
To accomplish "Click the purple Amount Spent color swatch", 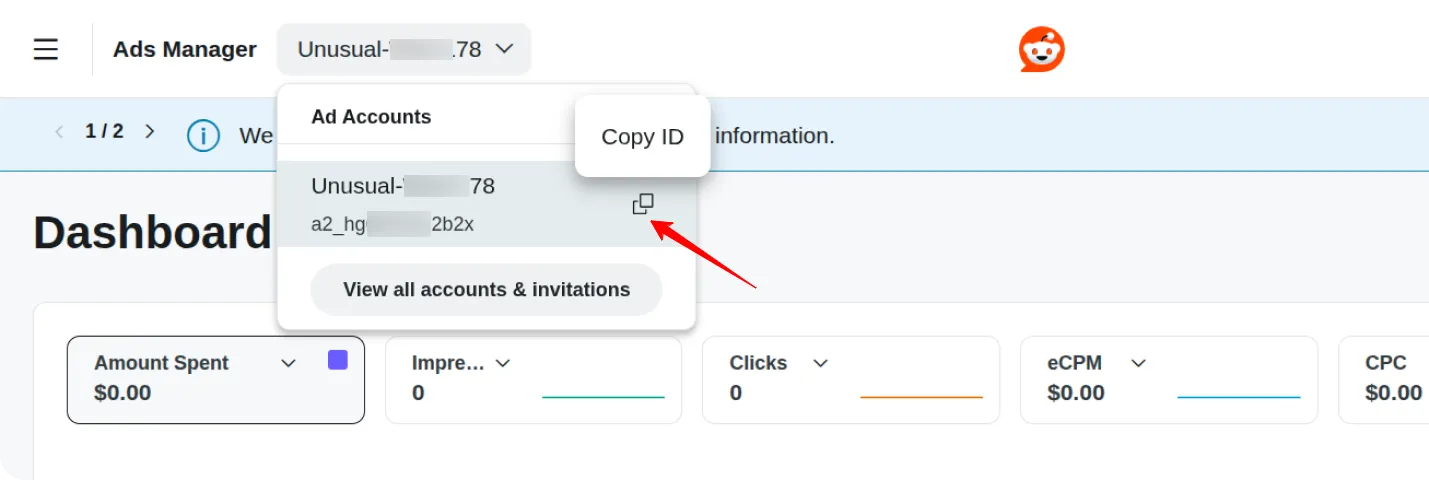I will [338, 360].
